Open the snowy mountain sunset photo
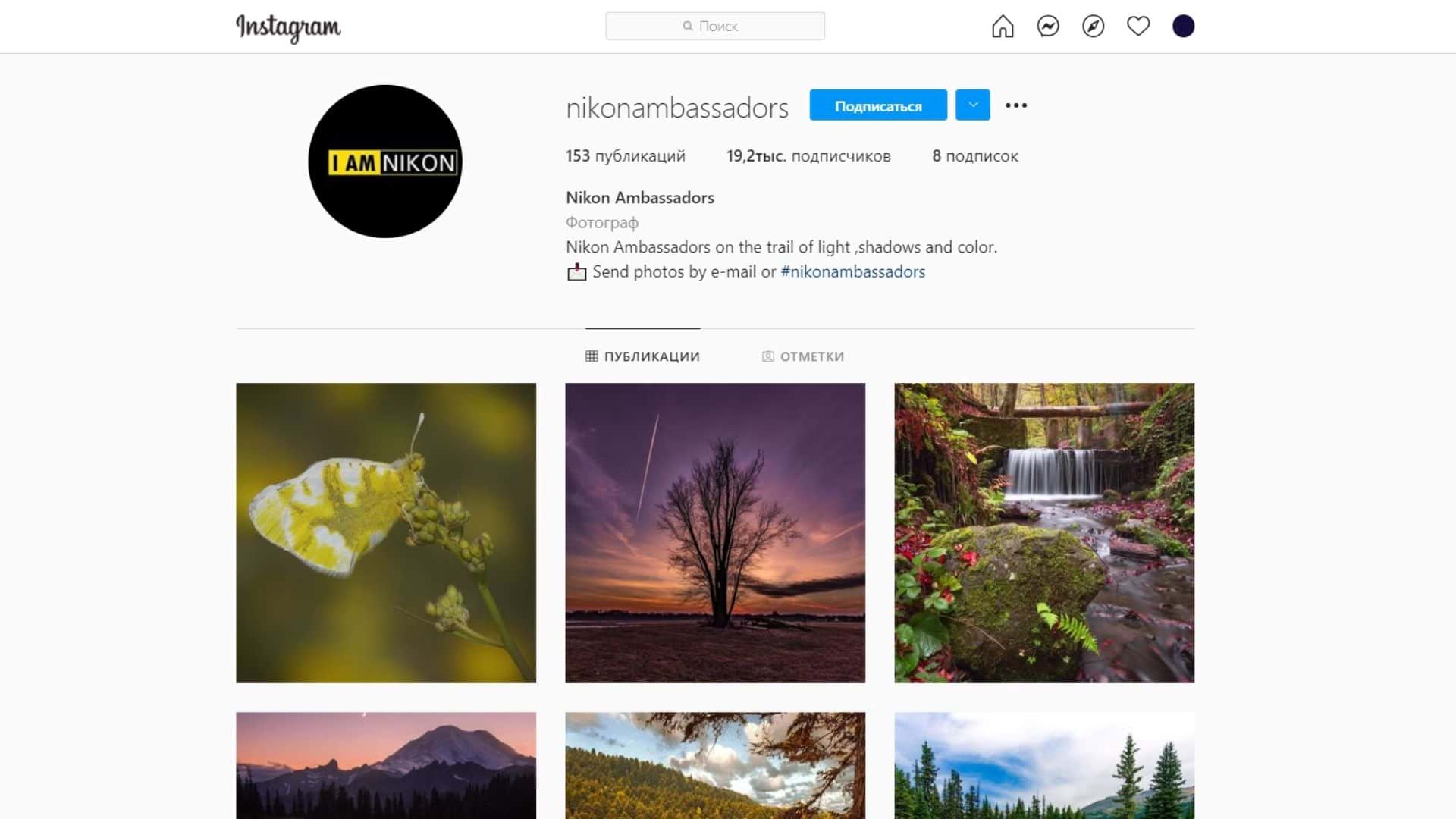This screenshot has width=1456, height=819. 386,765
